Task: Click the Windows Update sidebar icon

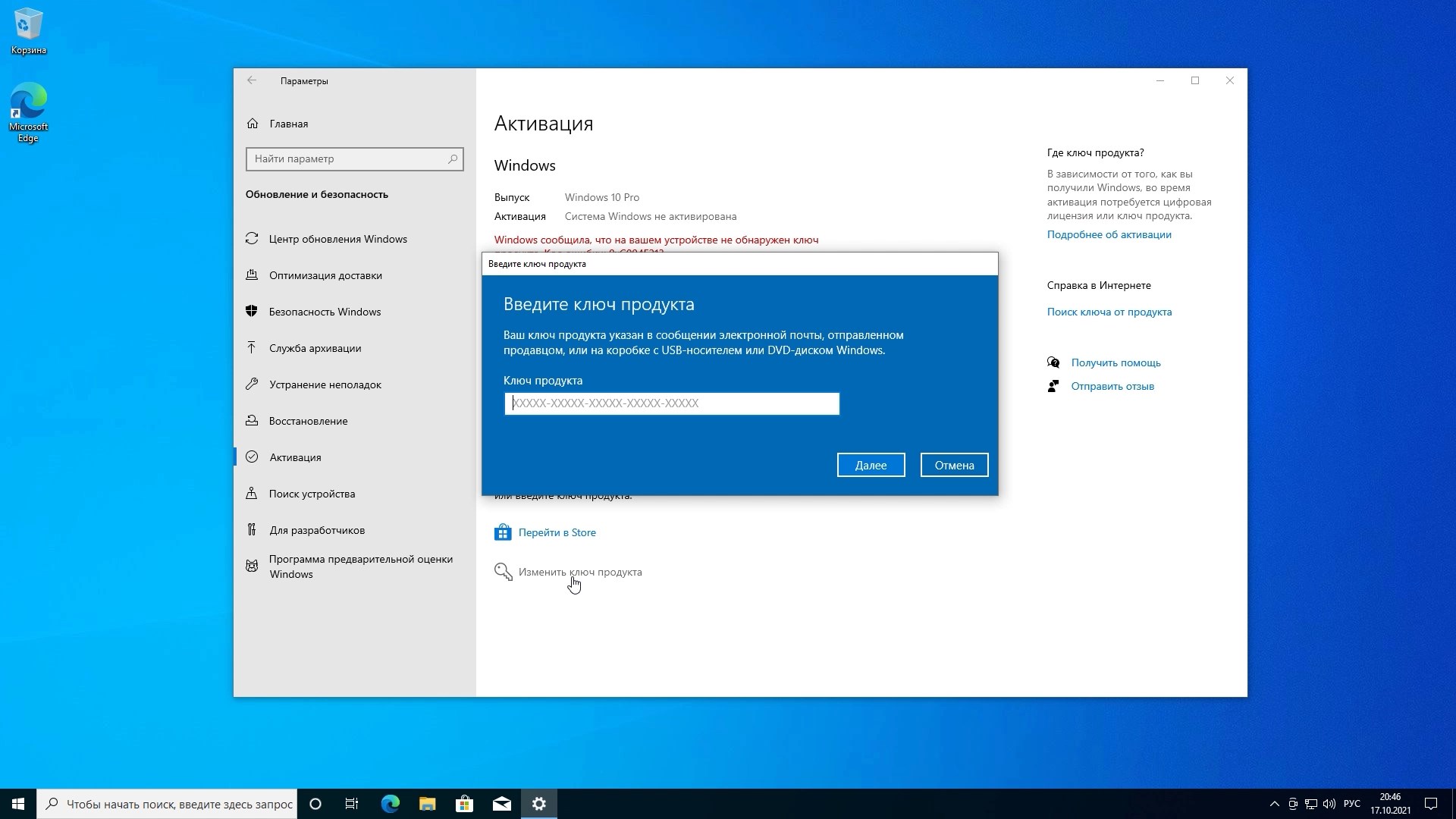Action: (x=252, y=239)
